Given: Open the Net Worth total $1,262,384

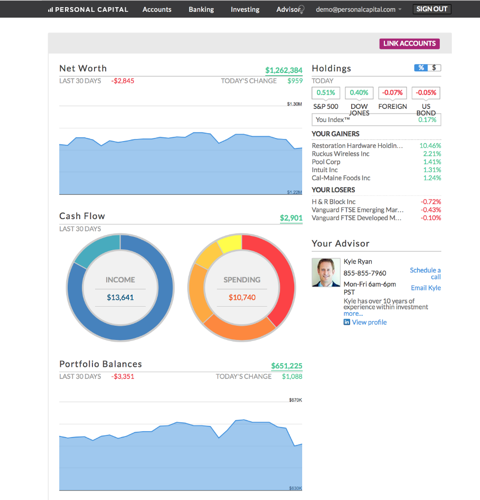Looking at the screenshot, I should pos(284,70).
